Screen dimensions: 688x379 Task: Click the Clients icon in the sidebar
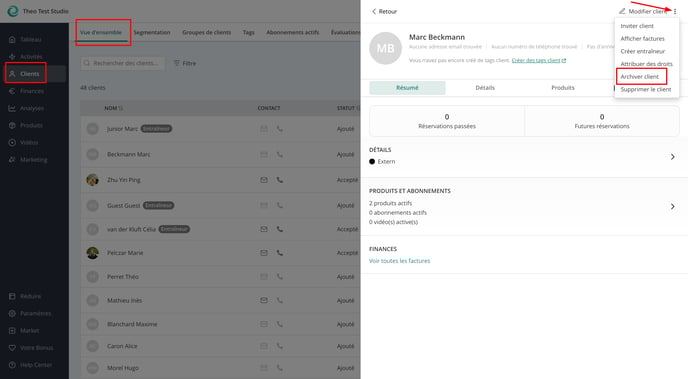[12, 74]
